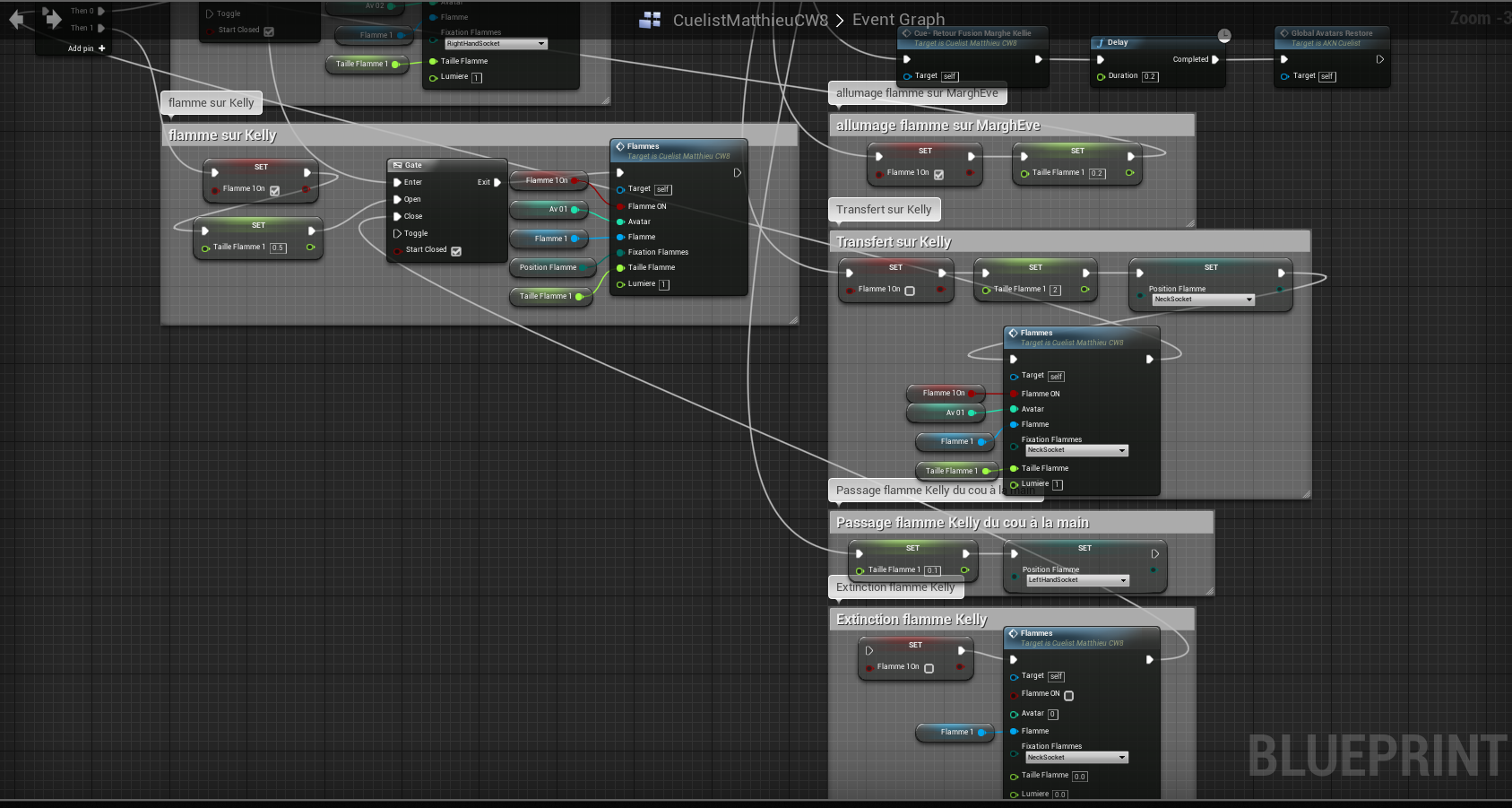Open Fixation Flammes NeckSocket dropdown in Extinction flamme Kelly
Image resolution: width=1512 pixels, height=808 pixels.
(1076, 758)
